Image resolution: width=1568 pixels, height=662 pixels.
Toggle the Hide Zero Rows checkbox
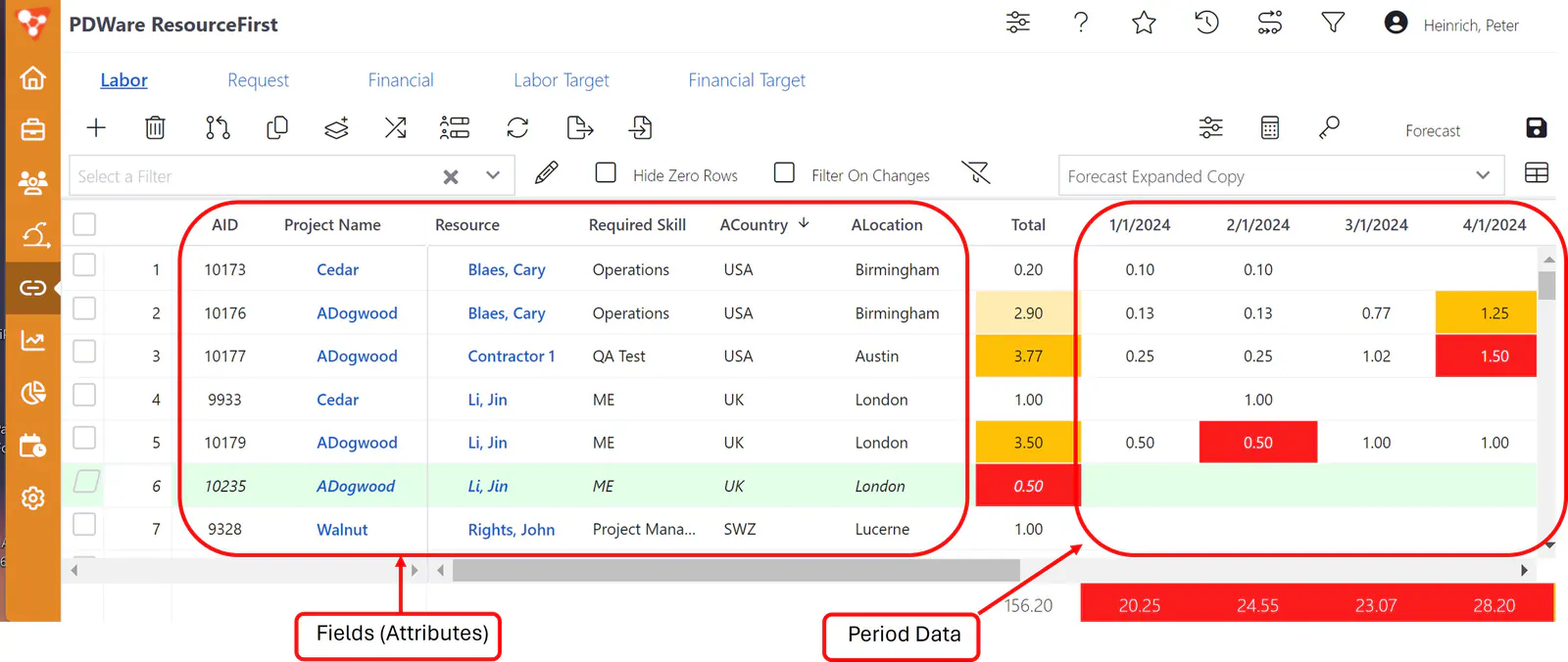point(606,173)
